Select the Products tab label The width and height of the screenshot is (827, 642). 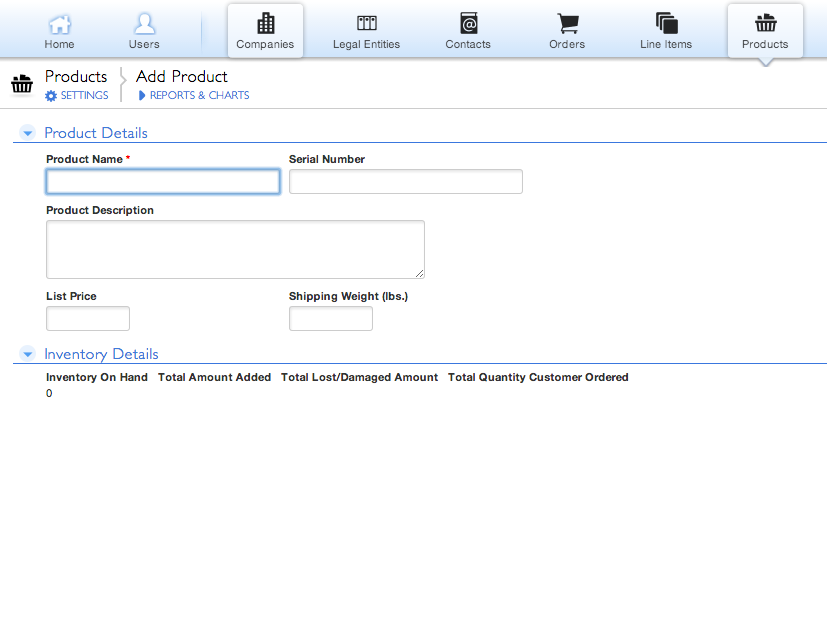[765, 44]
